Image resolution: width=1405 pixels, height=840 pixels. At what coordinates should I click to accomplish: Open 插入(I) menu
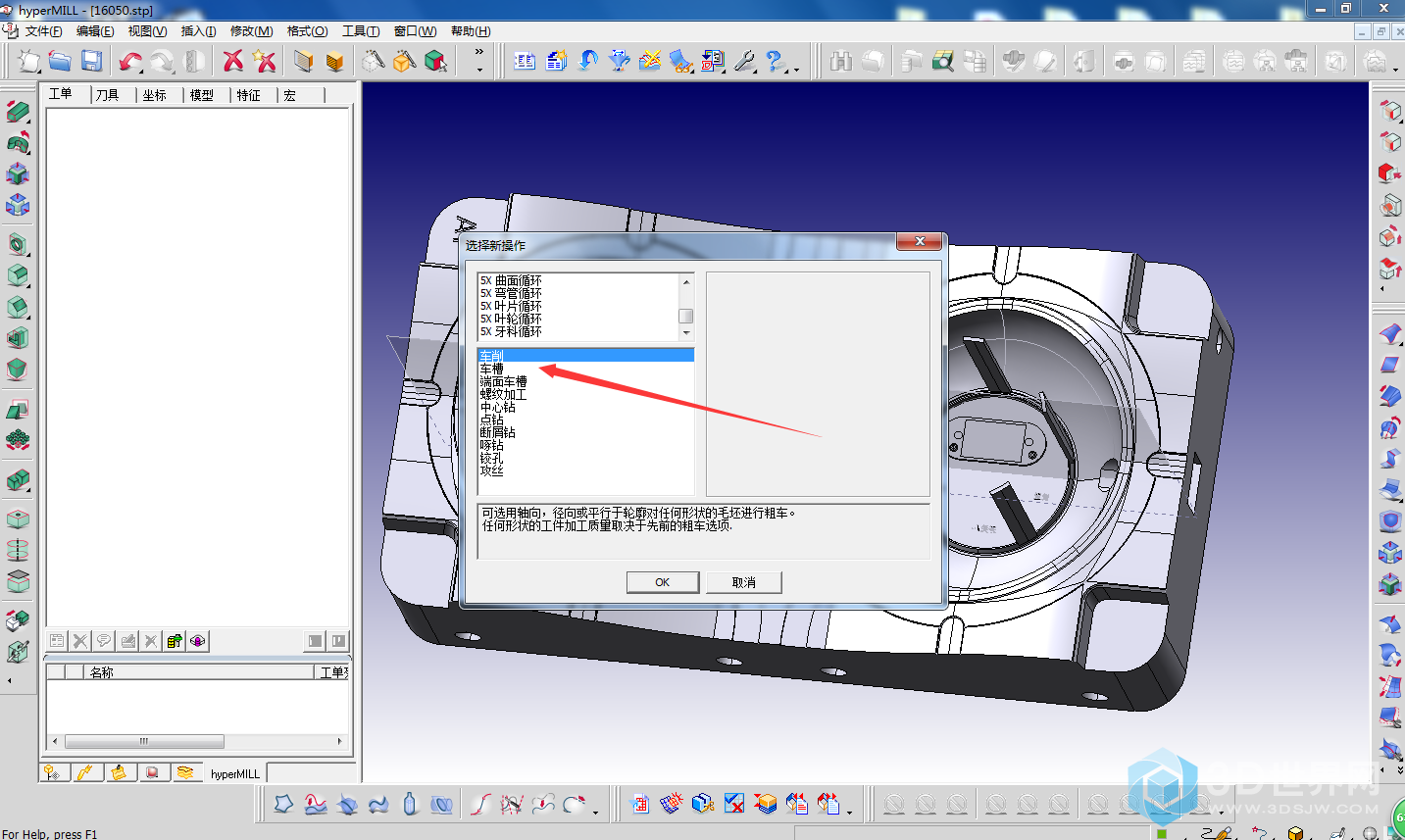[x=198, y=31]
